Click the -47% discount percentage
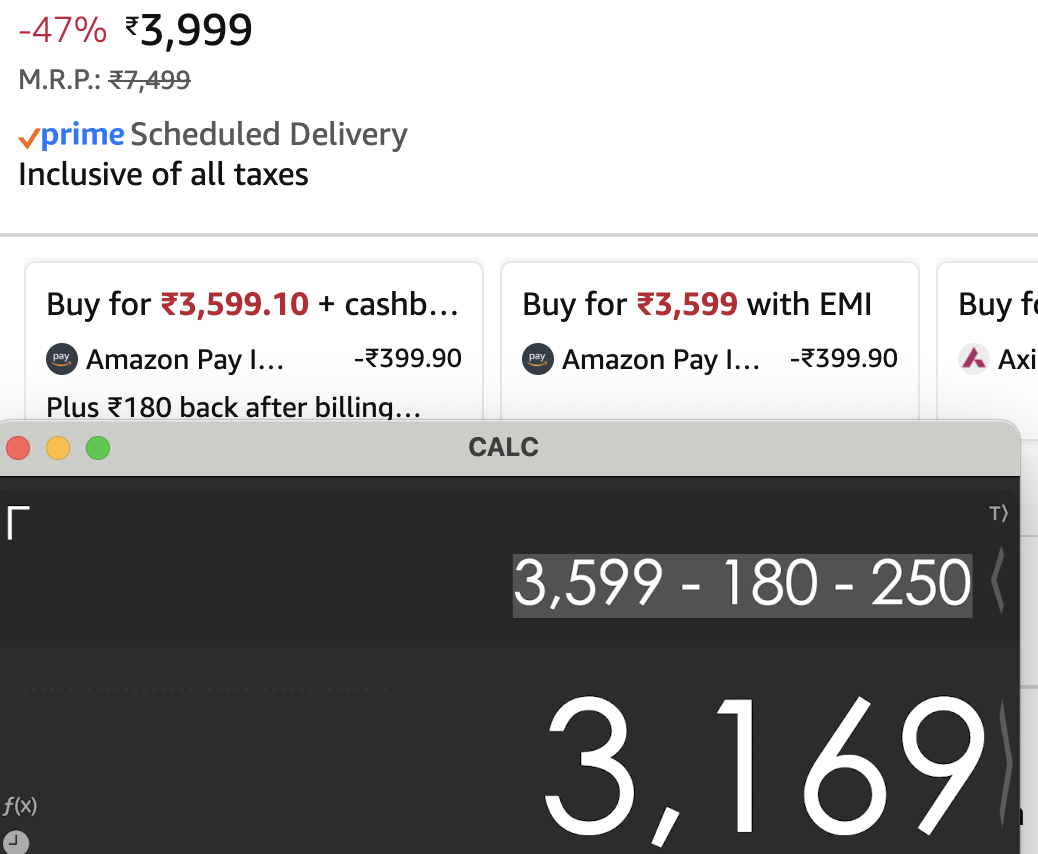Viewport: 1038px width, 854px height. pyautogui.click(x=62, y=28)
